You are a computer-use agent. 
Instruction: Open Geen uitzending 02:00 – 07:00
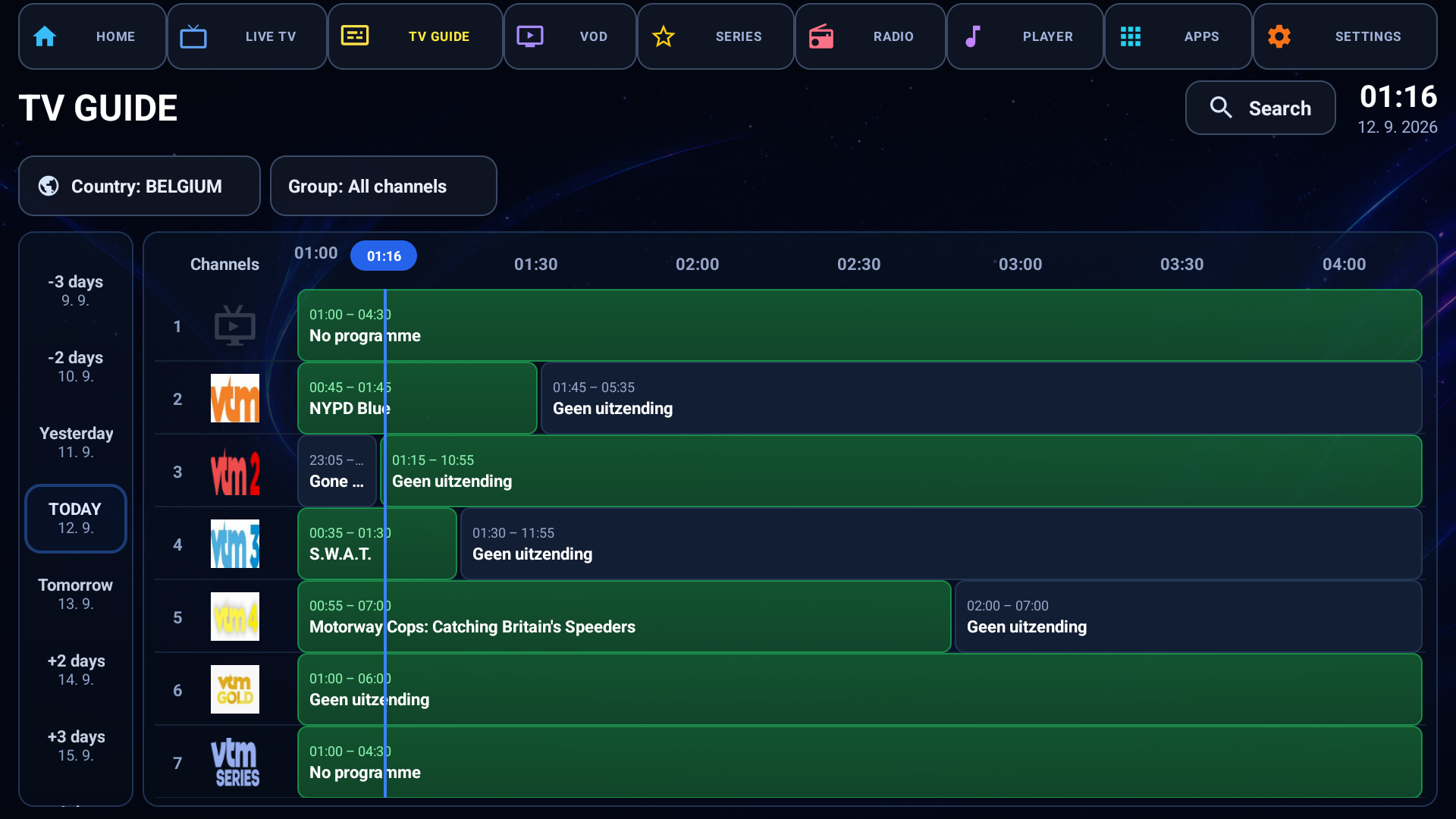(1188, 617)
